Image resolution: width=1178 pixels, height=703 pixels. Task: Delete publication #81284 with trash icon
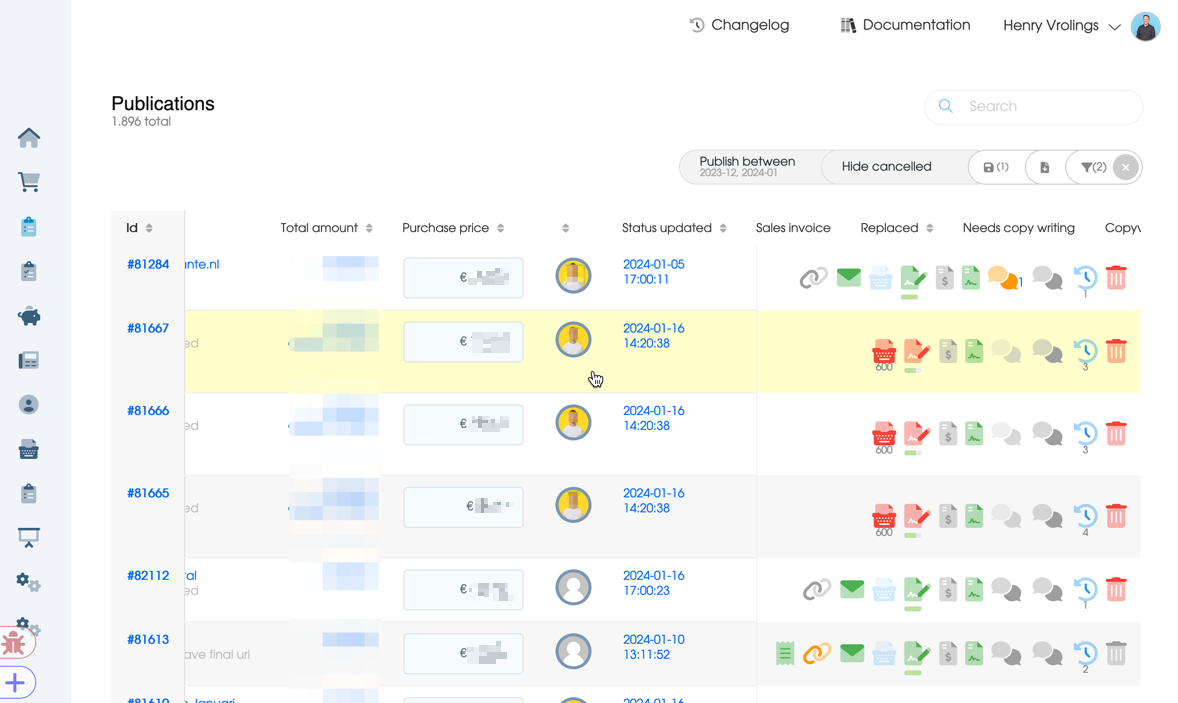(x=1116, y=277)
